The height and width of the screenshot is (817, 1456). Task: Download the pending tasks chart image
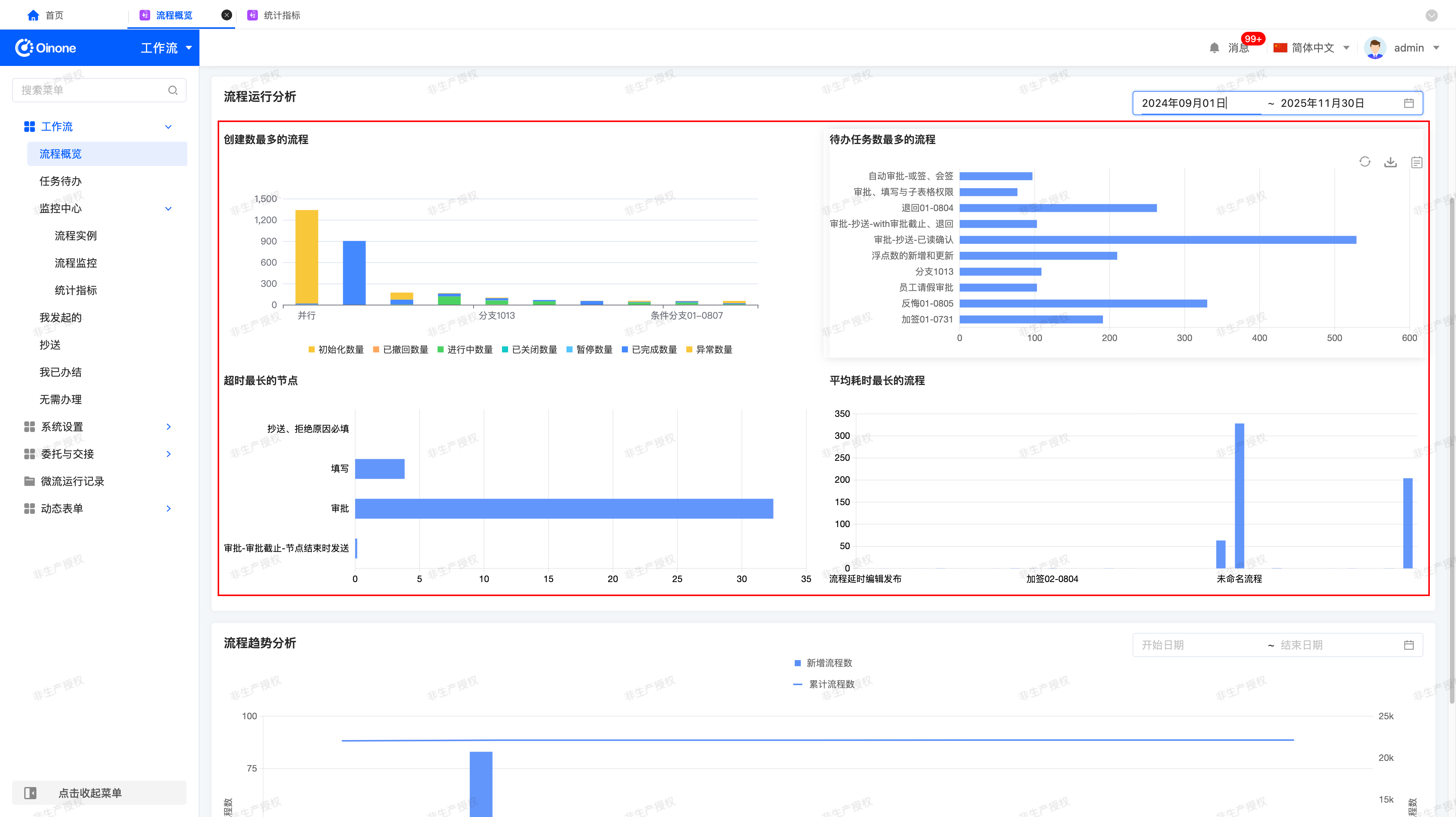pyautogui.click(x=1390, y=162)
